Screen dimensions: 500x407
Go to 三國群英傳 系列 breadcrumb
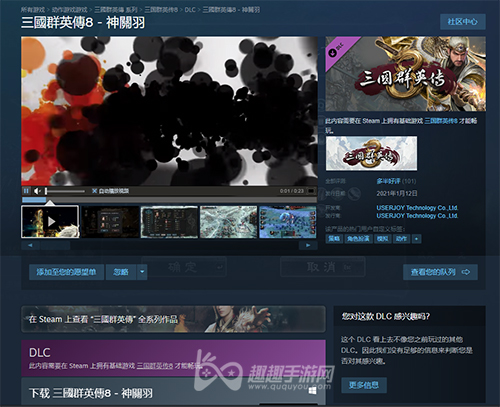(116, 10)
